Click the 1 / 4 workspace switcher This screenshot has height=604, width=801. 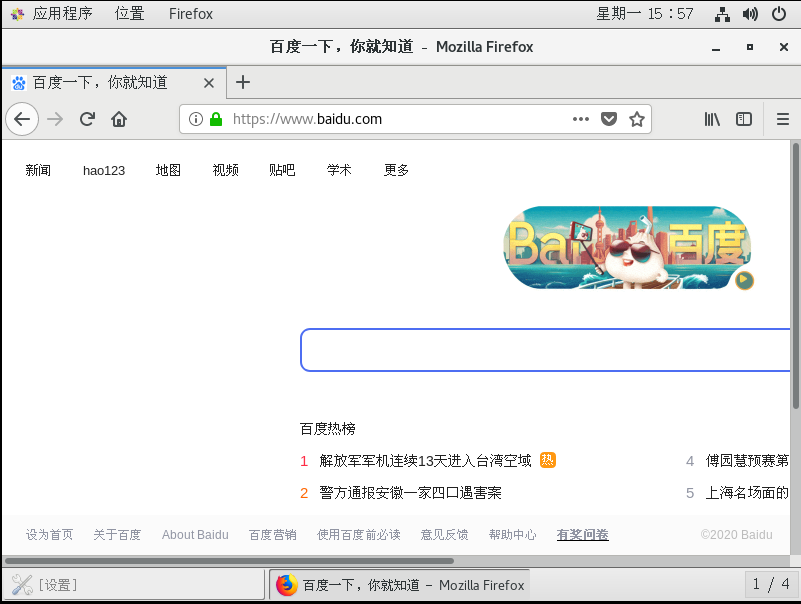click(x=771, y=584)
